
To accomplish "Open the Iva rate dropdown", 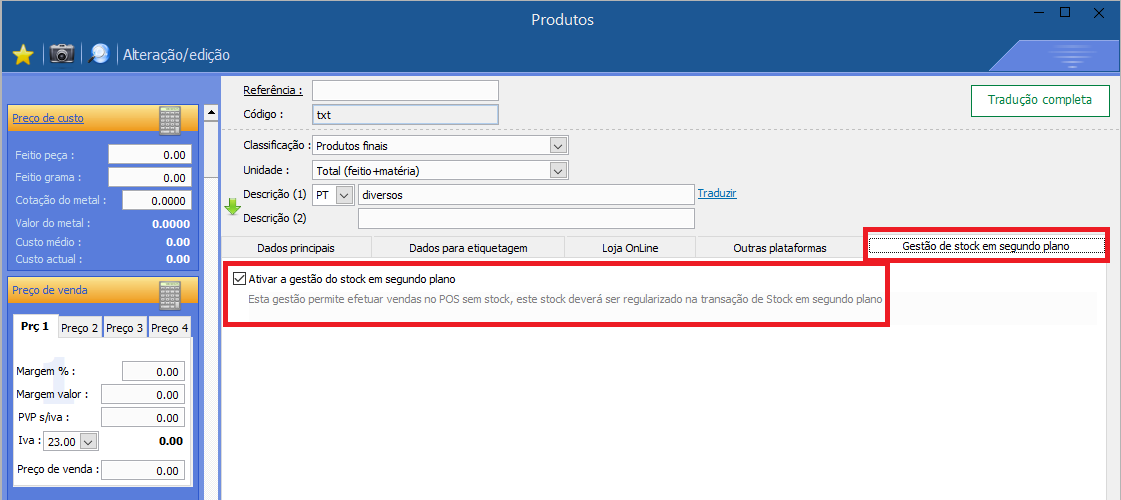I will coord(87,441).
